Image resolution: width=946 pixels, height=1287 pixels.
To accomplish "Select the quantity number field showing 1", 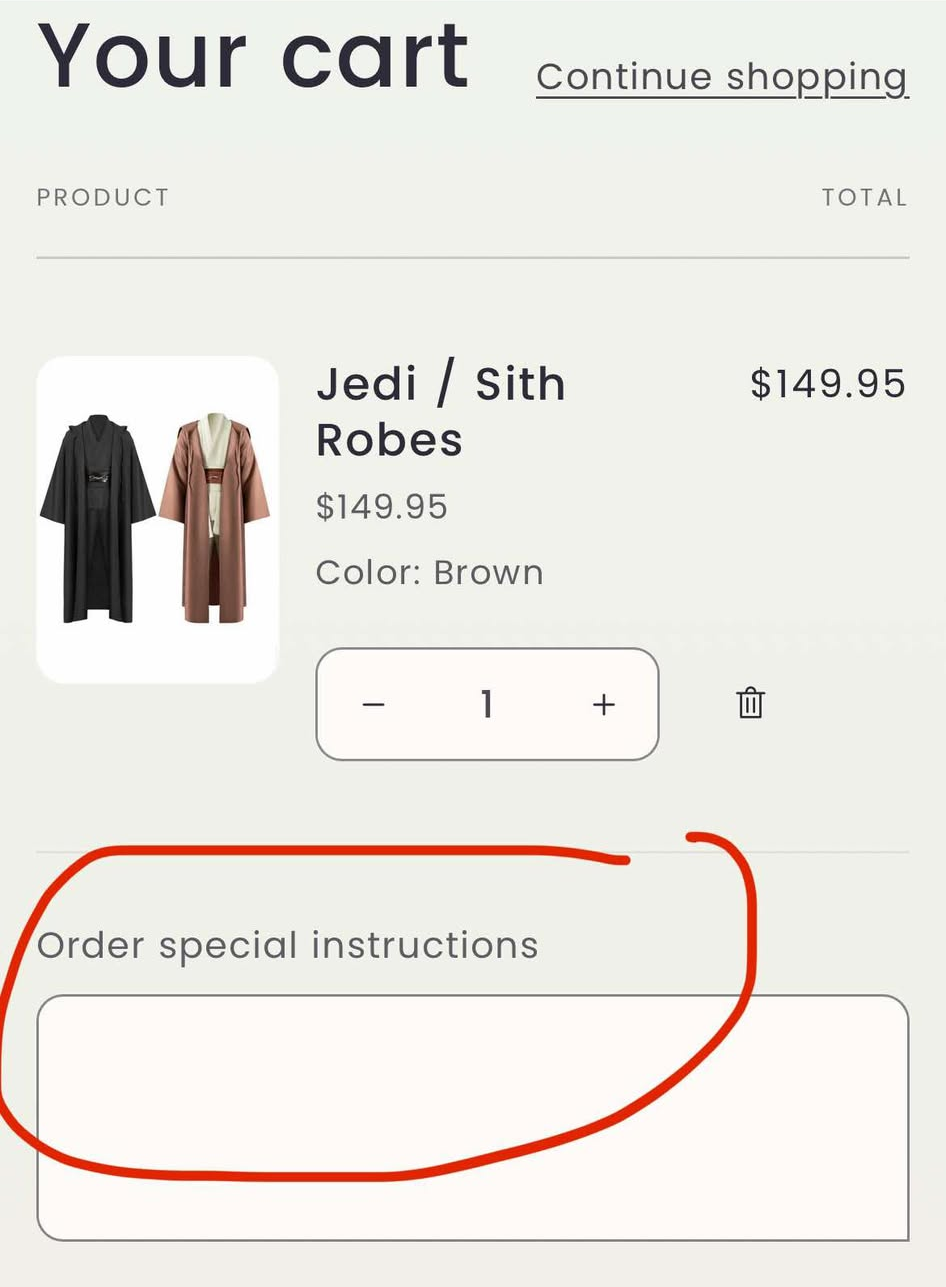I will pos(487,703).
